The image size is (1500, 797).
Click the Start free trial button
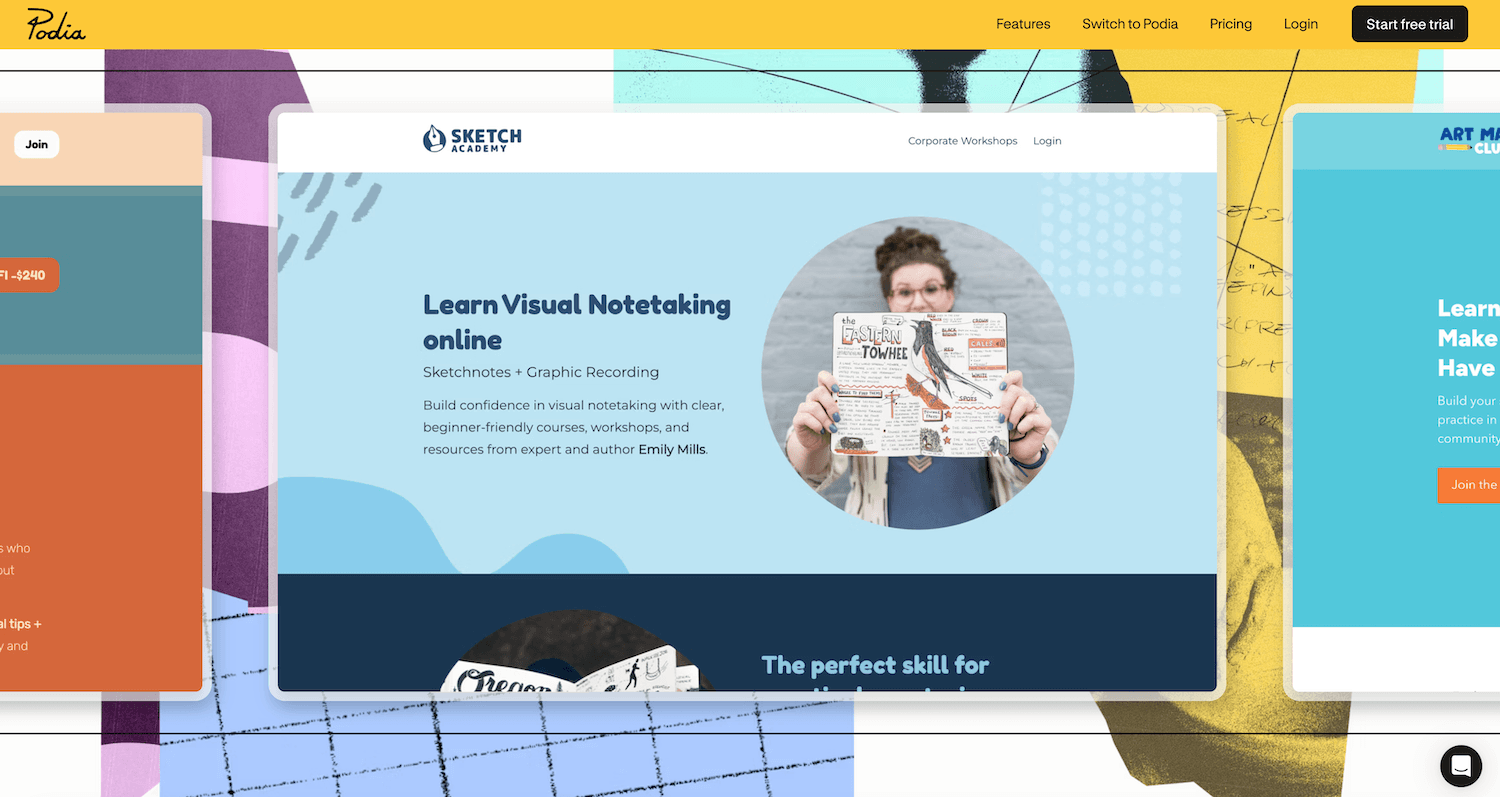click(x=1409, y=24)
